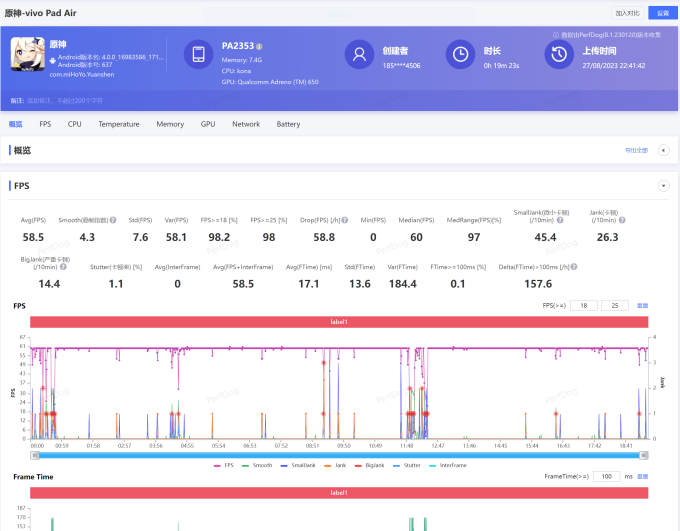
Task: Open the Temperature tab
Action: (119, 124)
